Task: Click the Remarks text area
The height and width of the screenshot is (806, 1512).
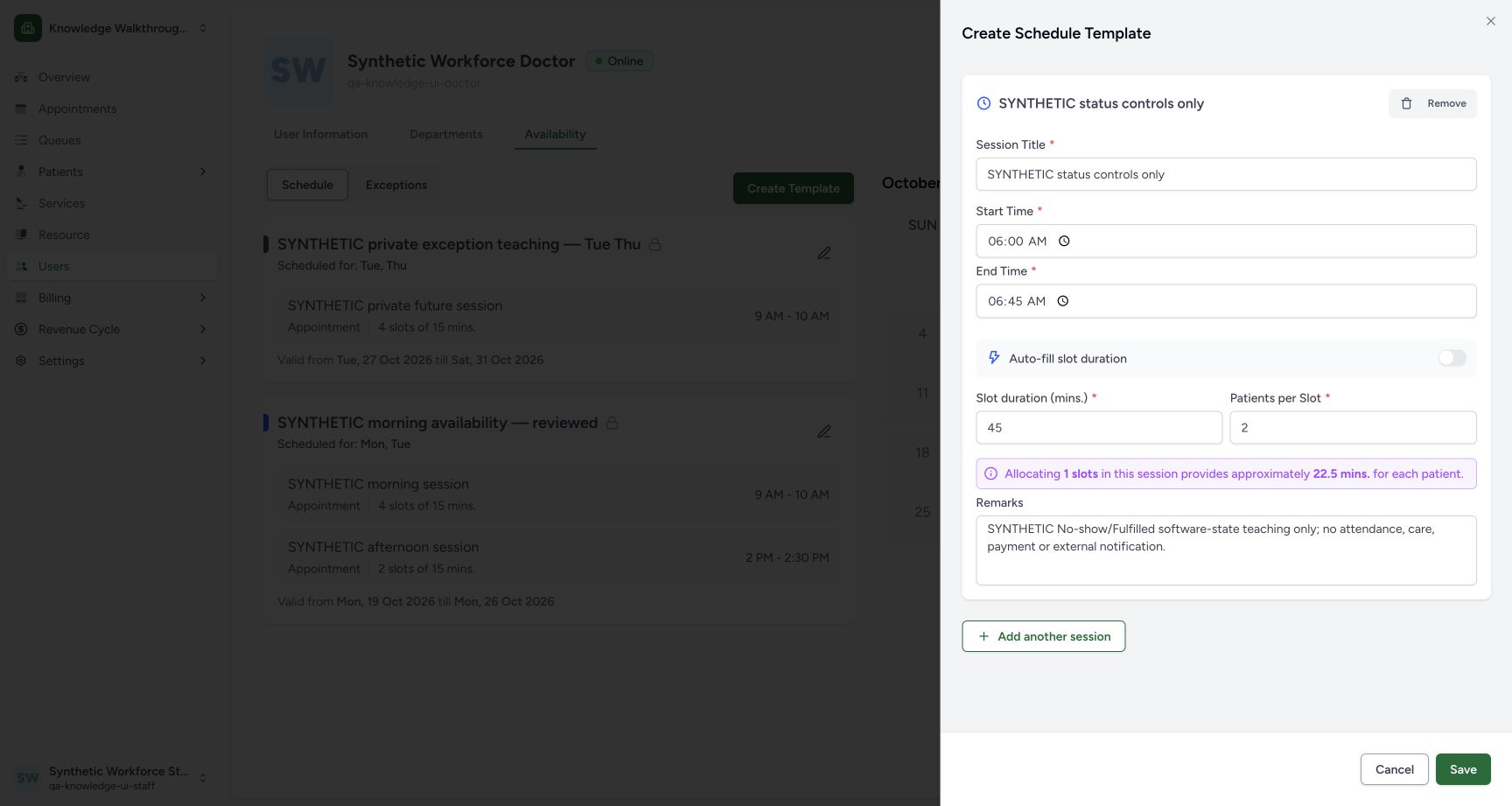Action: [x=1226, y=550]
